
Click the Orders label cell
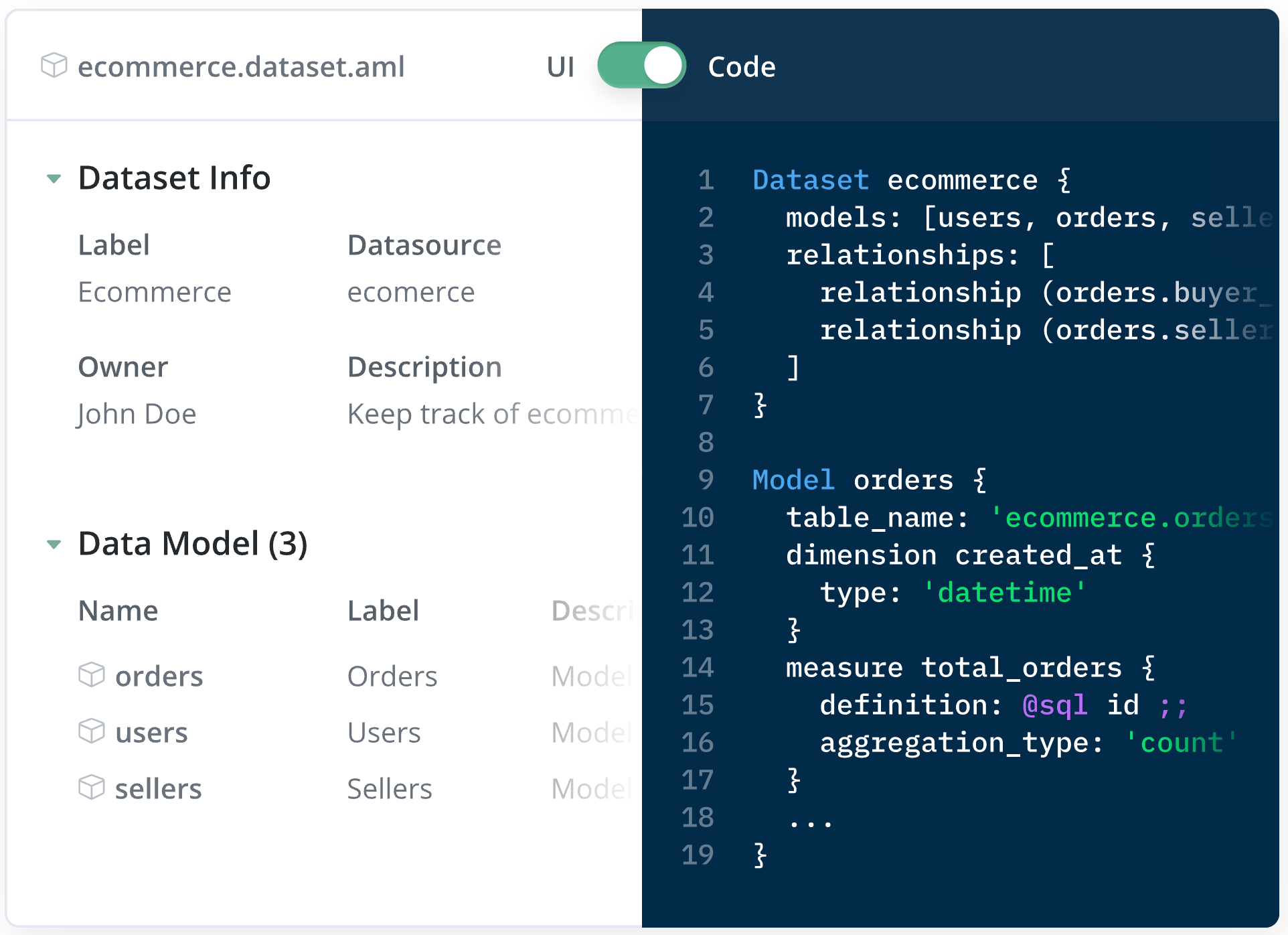coord(392,676)
